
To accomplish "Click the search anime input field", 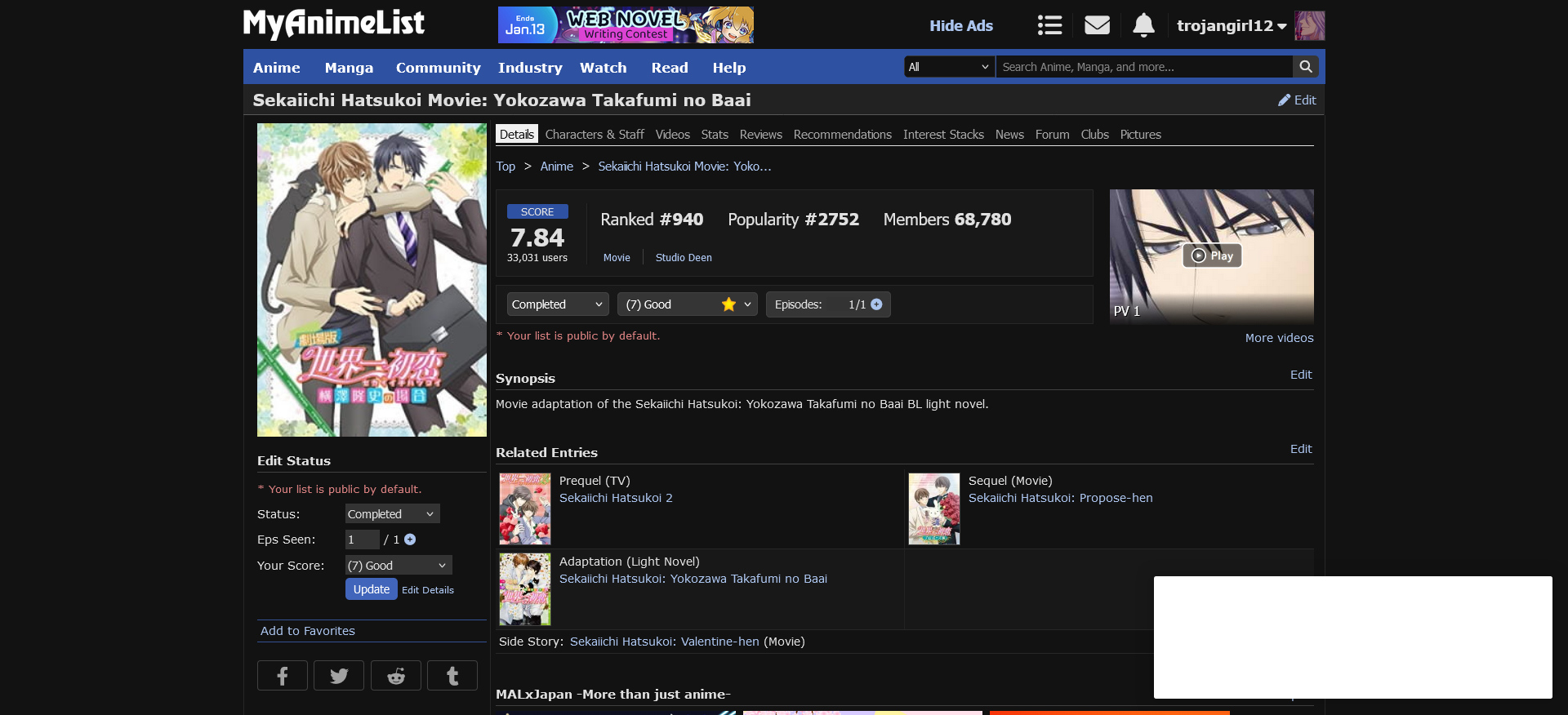I will [1143, 67].
